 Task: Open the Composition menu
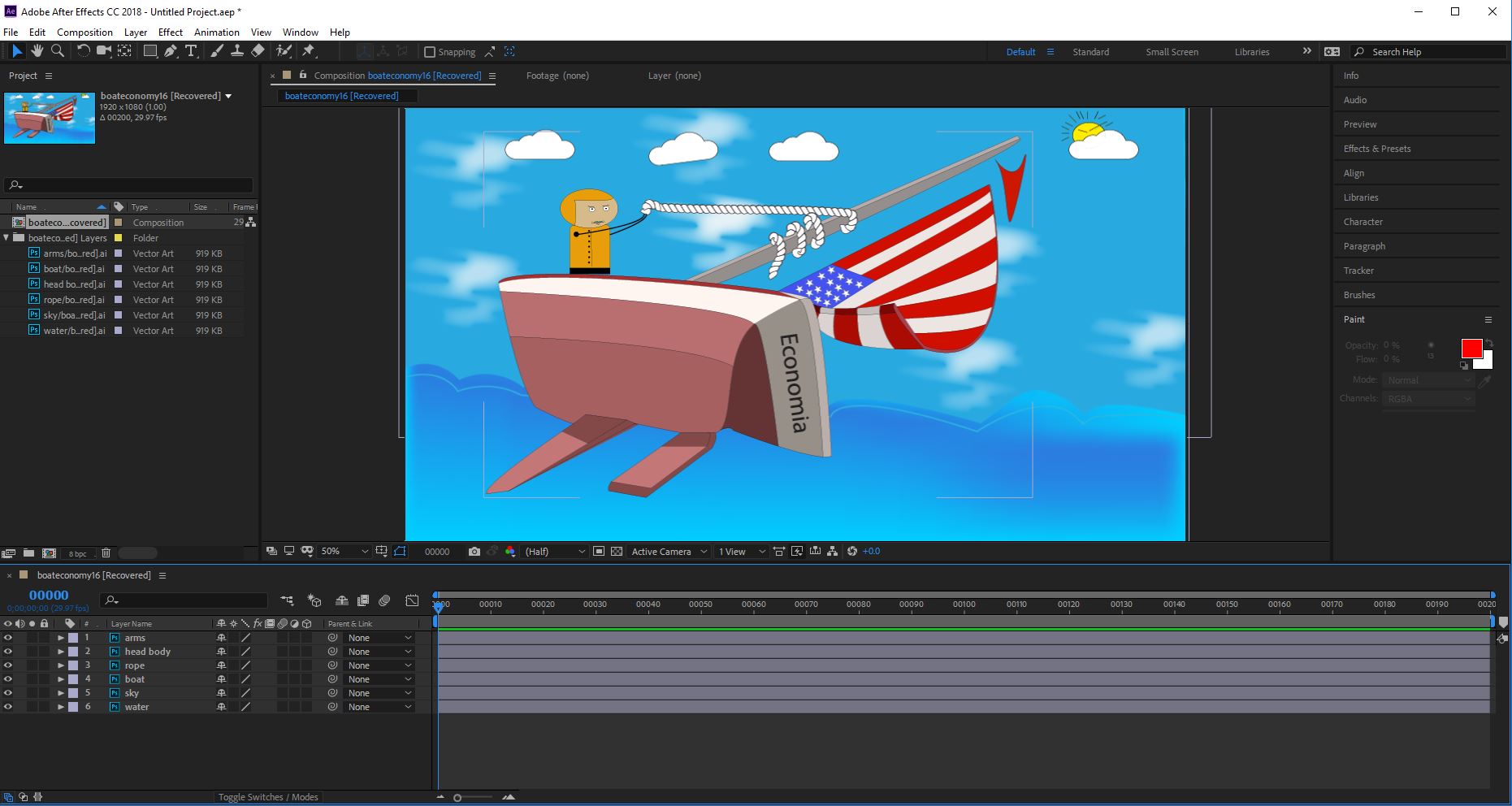coord(84,32)
